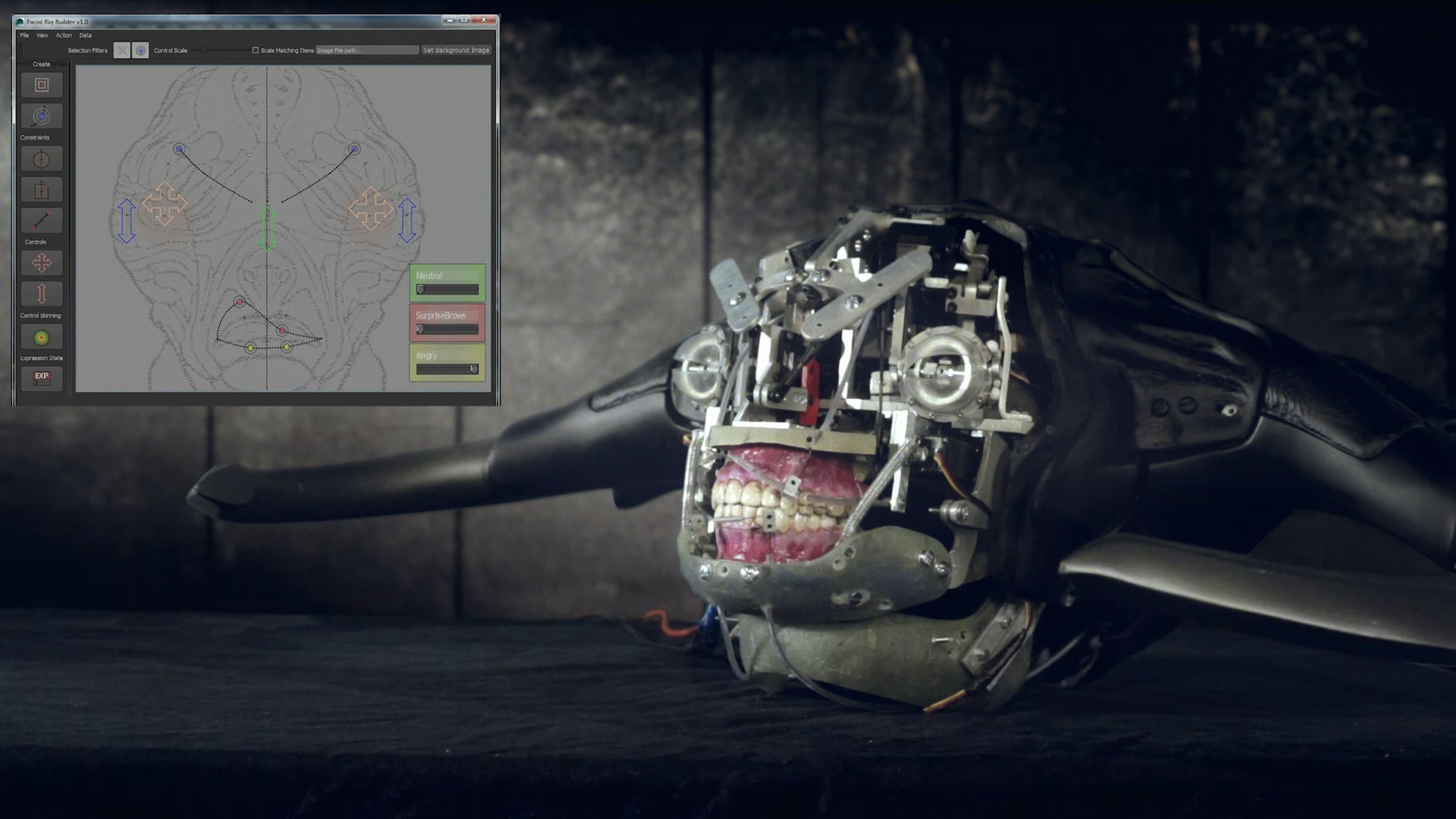This screenshot has height=819, width=1456.
Task: Click the EXP expression state button
Action: point(41,379)
